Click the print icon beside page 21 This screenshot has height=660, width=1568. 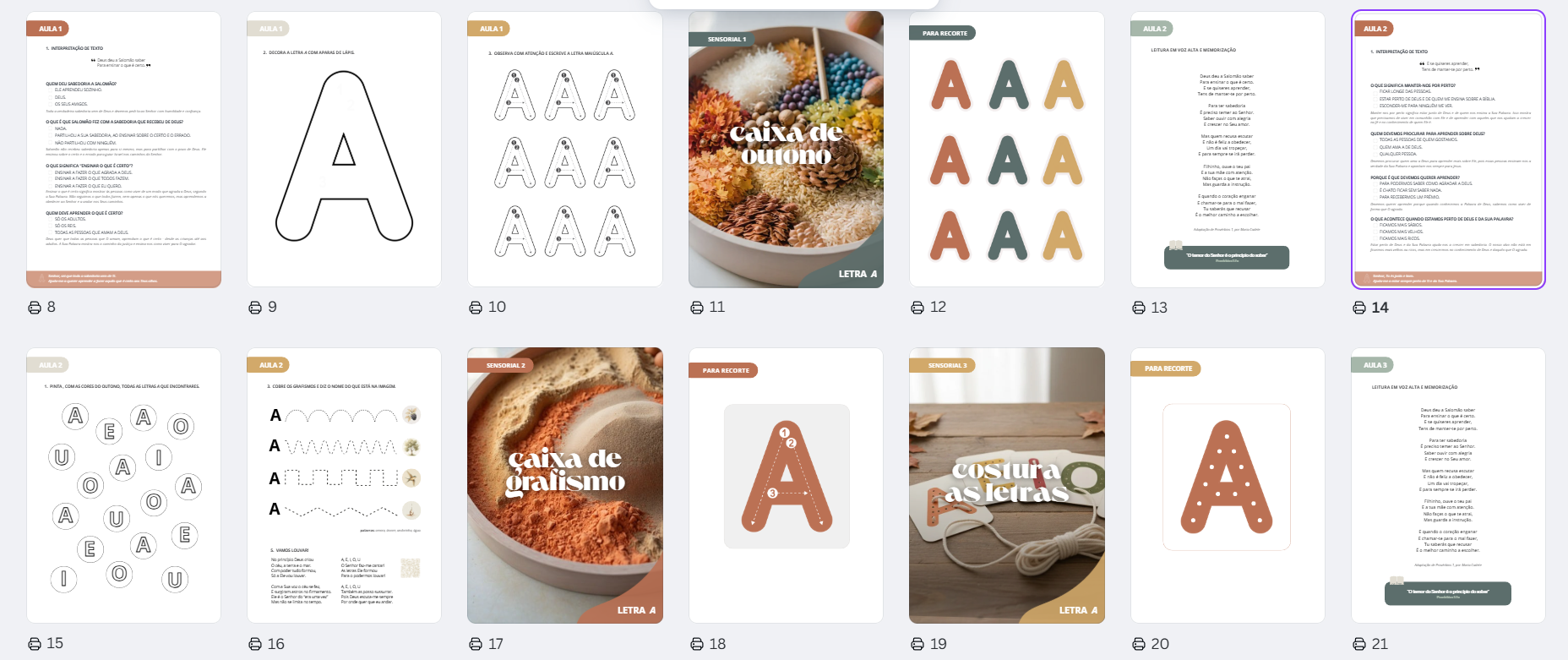tap(1359, 644)
